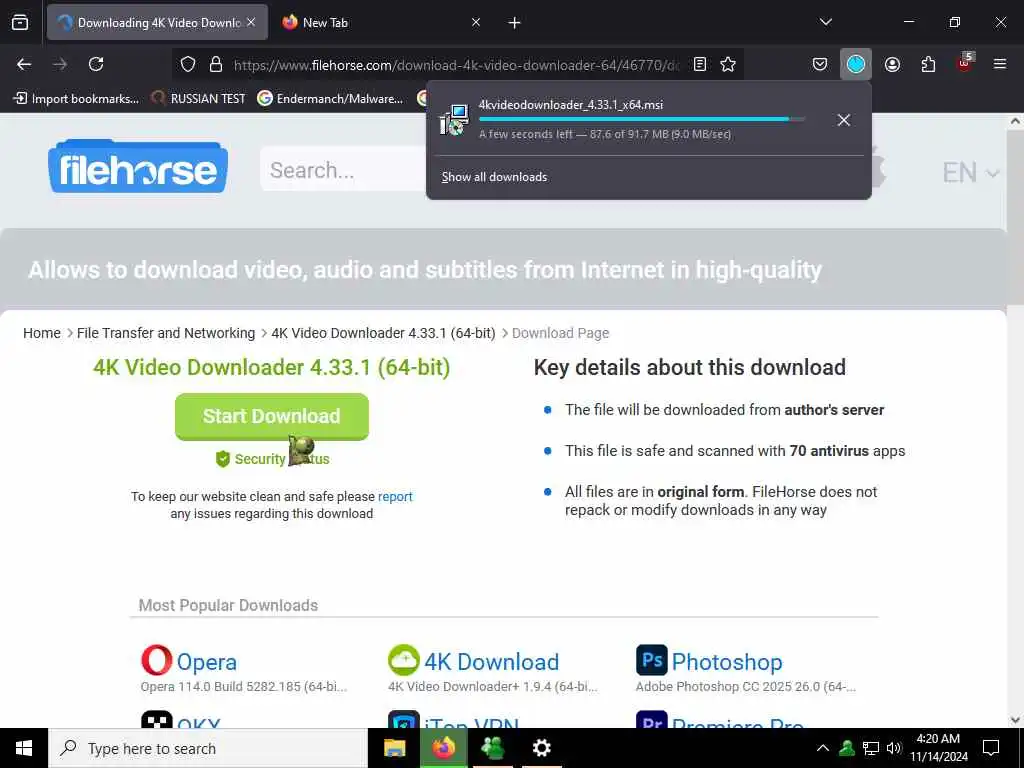Open the extensions puzzle icon
Screen dimensions: 1024x768
928,64
